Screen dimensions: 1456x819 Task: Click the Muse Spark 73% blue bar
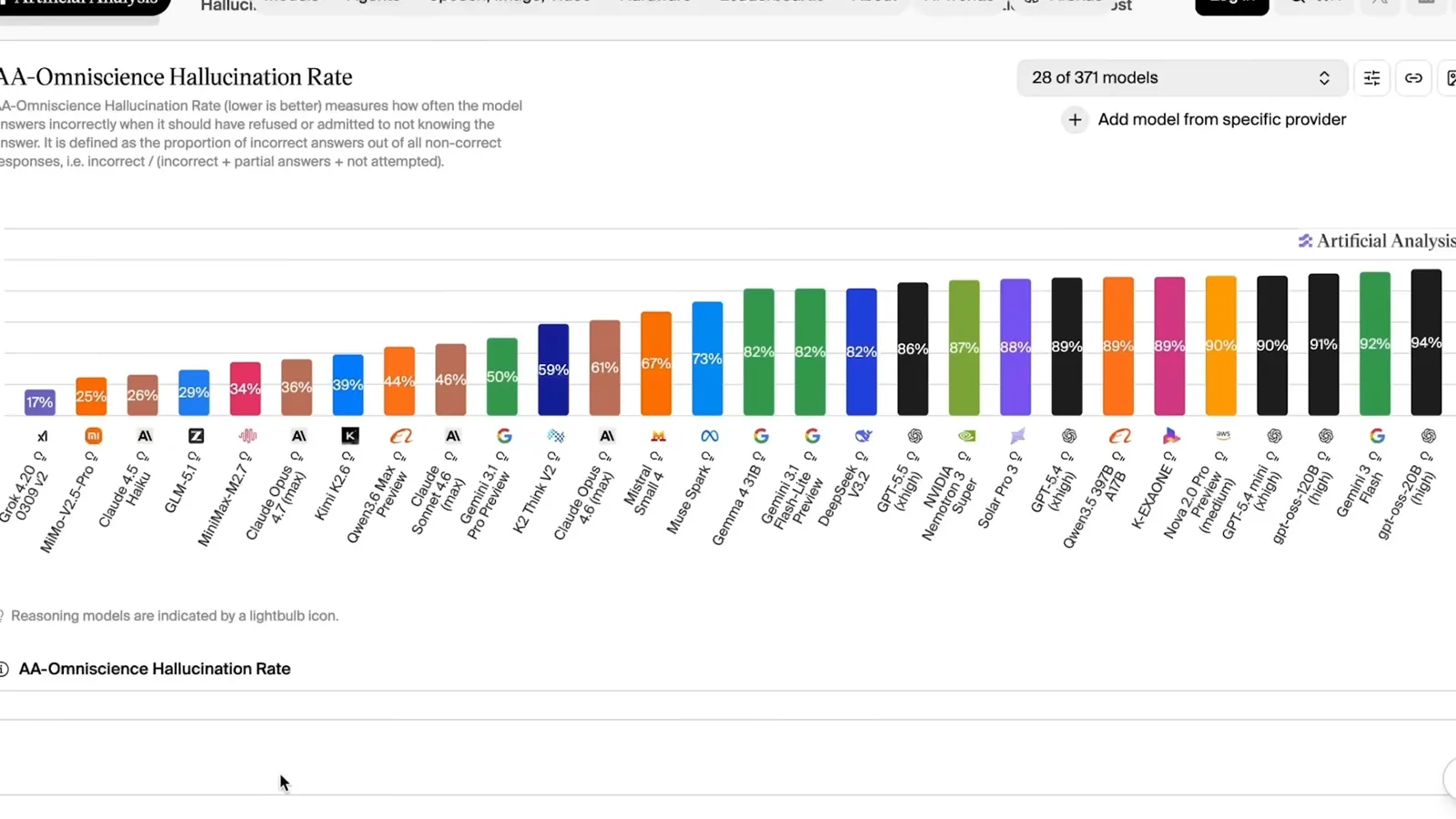click(707, 359)
